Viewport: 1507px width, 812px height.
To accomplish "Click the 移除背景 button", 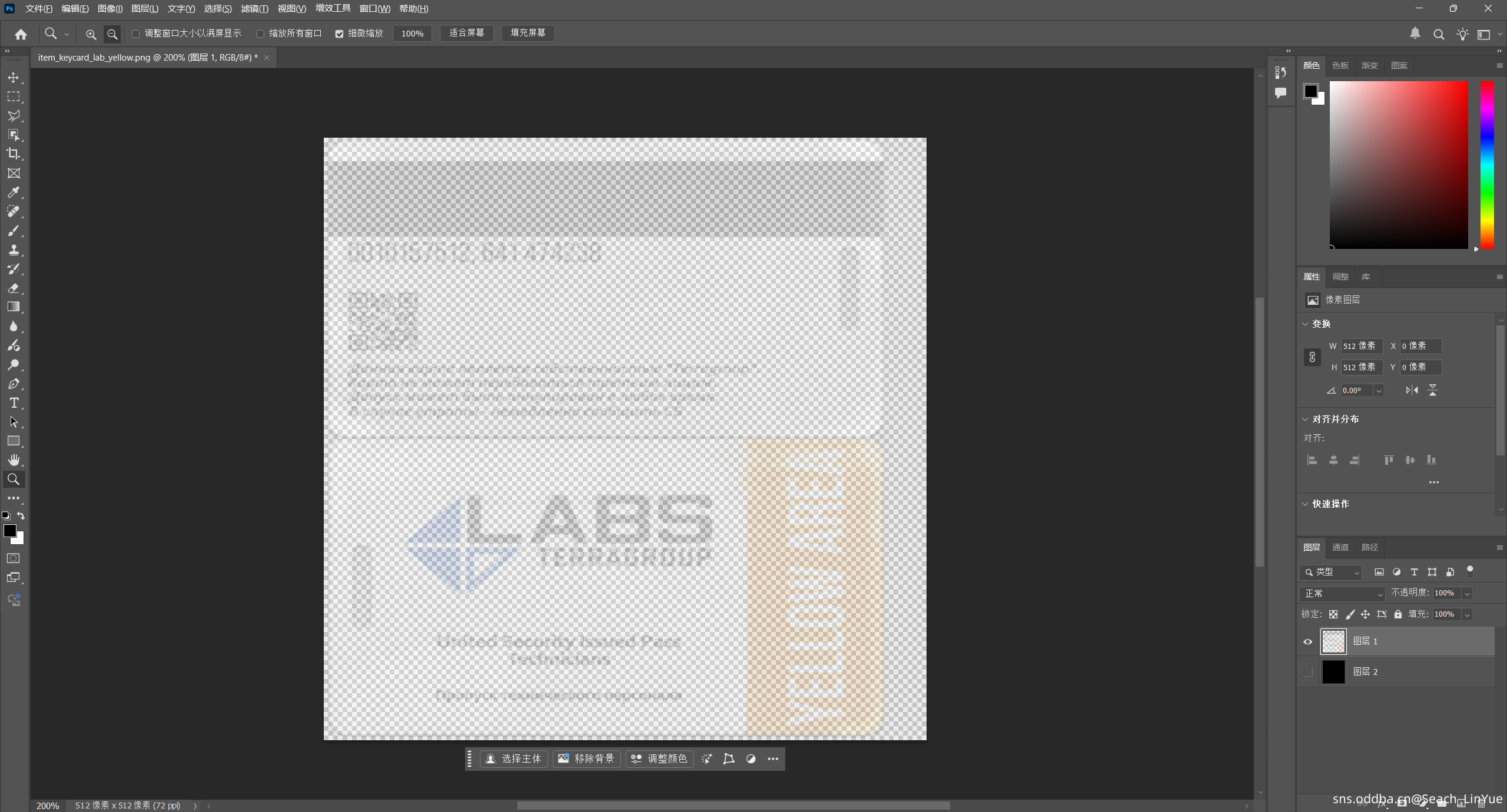I will click(586, 758).
